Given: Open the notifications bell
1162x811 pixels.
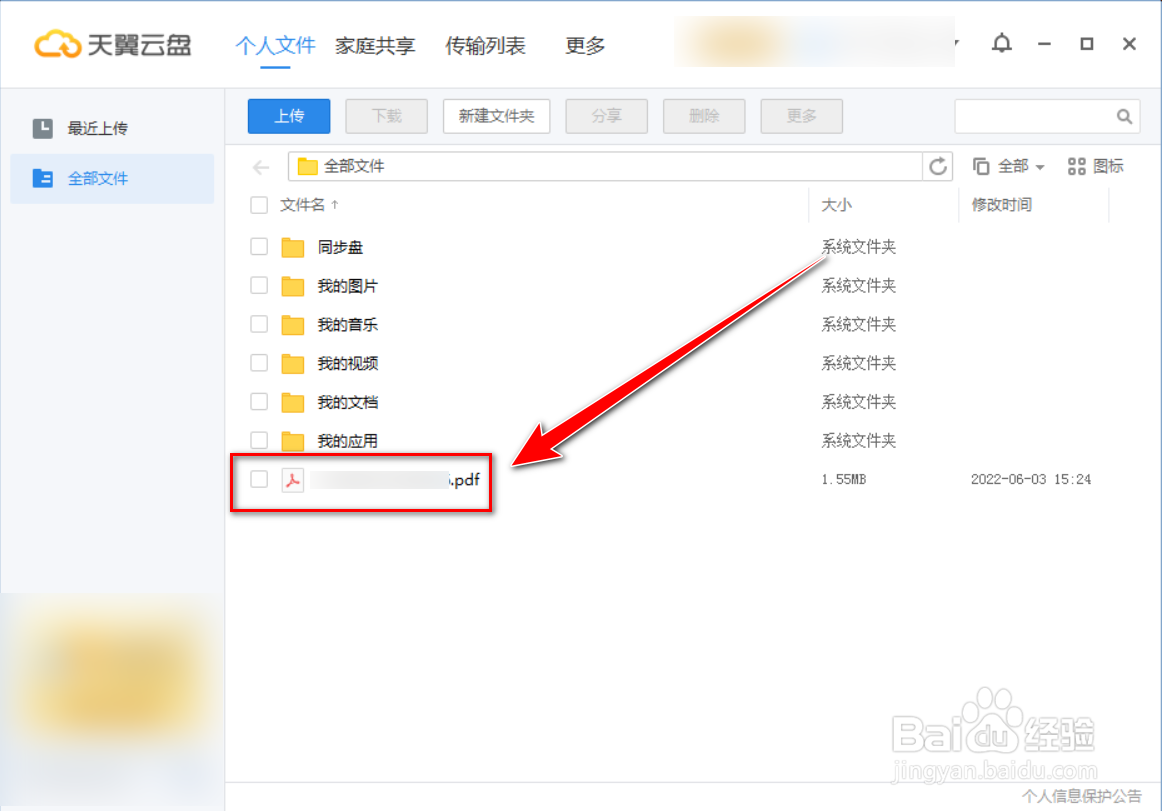Looking at the screenshot, I should (x=1001, y=43).
